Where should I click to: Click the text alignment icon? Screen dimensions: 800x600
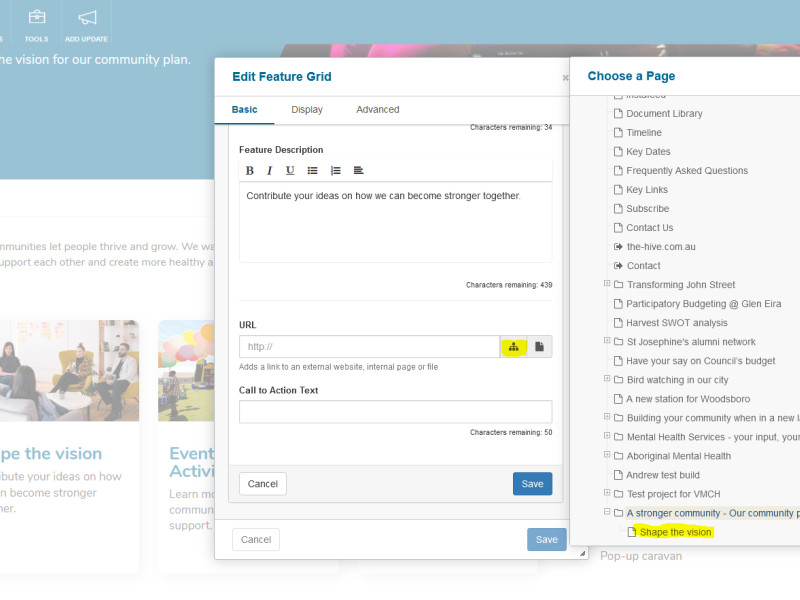[358, 171]
